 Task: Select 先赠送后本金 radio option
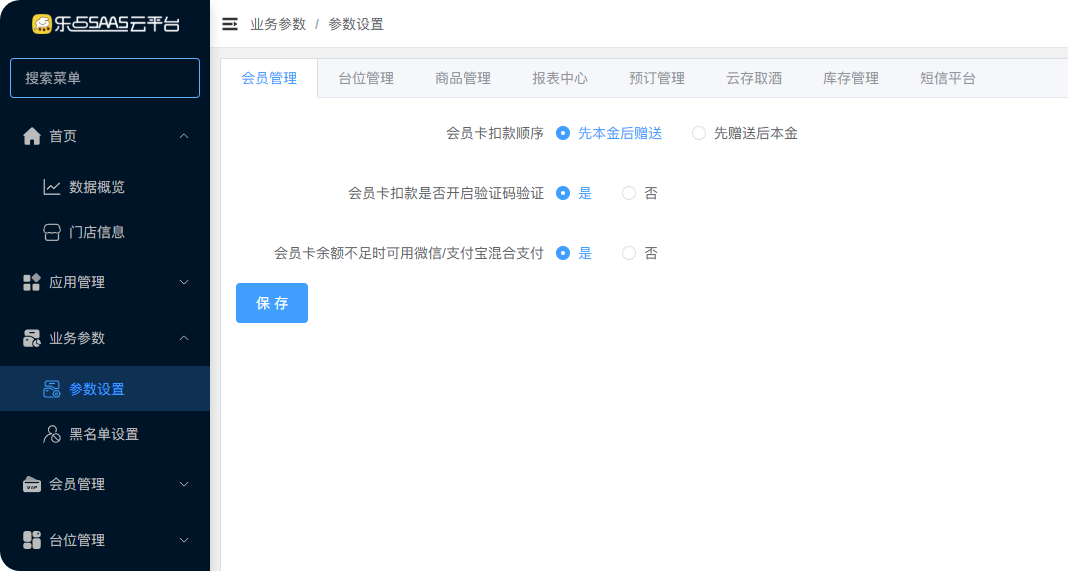[x=699, y=133]
